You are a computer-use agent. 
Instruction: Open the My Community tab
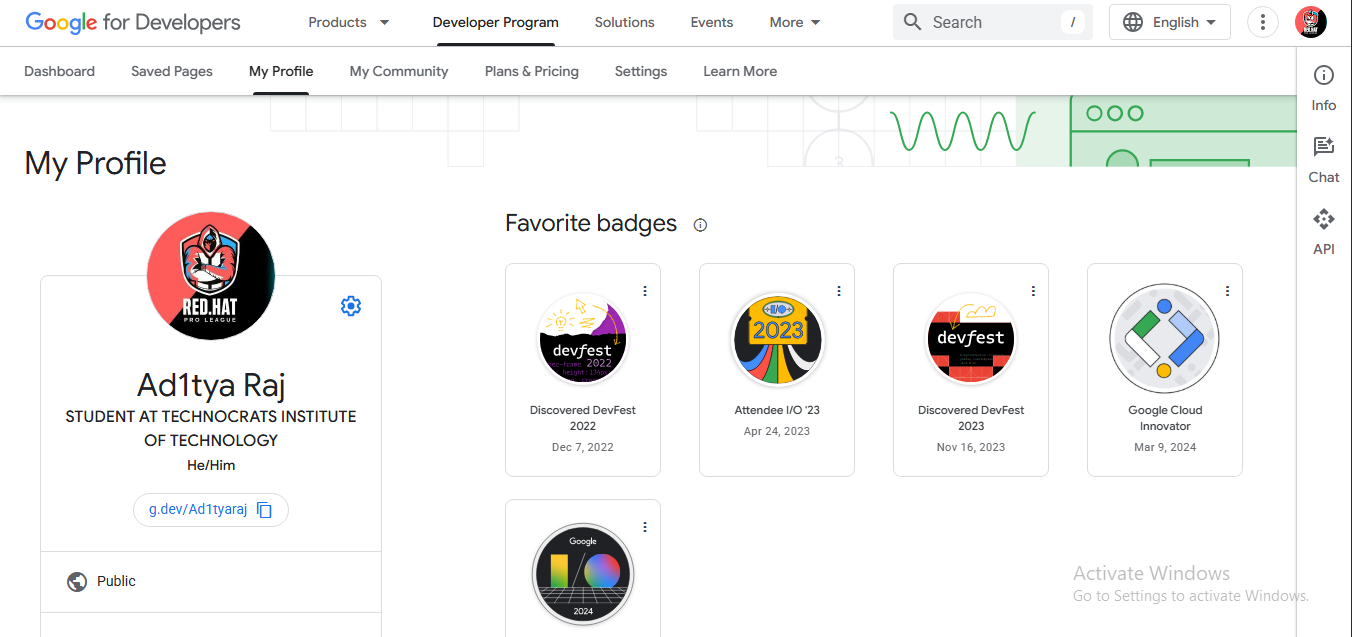pos(399,71)
